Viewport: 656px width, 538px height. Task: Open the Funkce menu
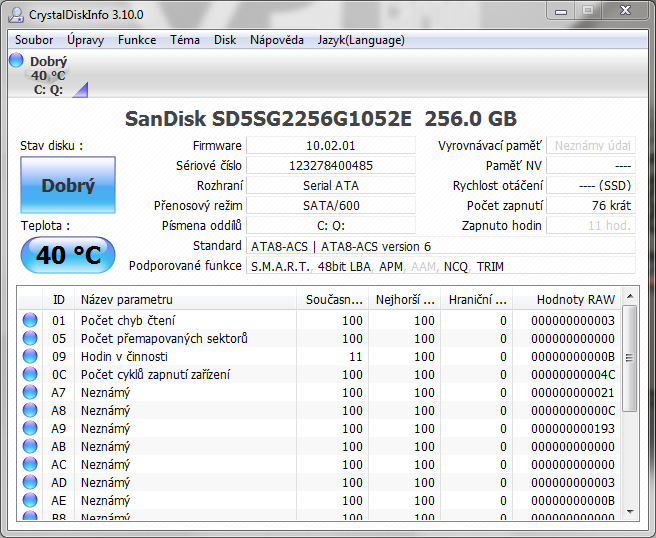pyautogui.click(x=136, y=40)
